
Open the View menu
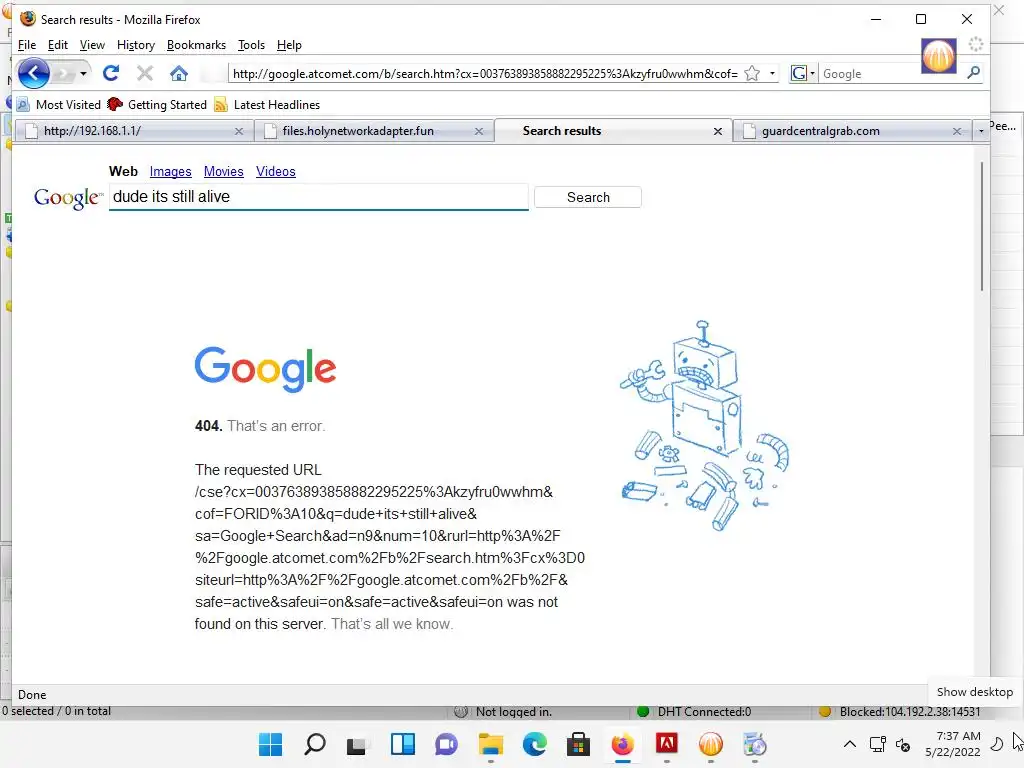[x=92, y=45]
